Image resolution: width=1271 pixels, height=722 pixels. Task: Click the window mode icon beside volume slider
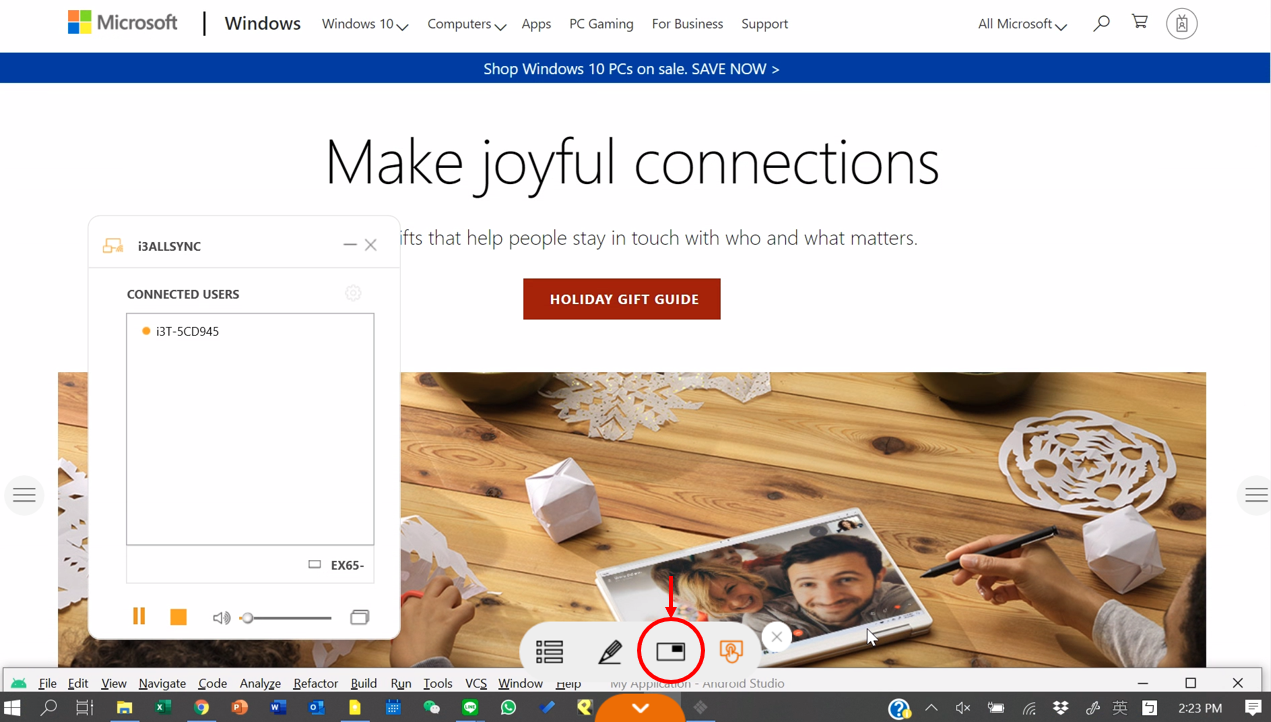(359, 617)
